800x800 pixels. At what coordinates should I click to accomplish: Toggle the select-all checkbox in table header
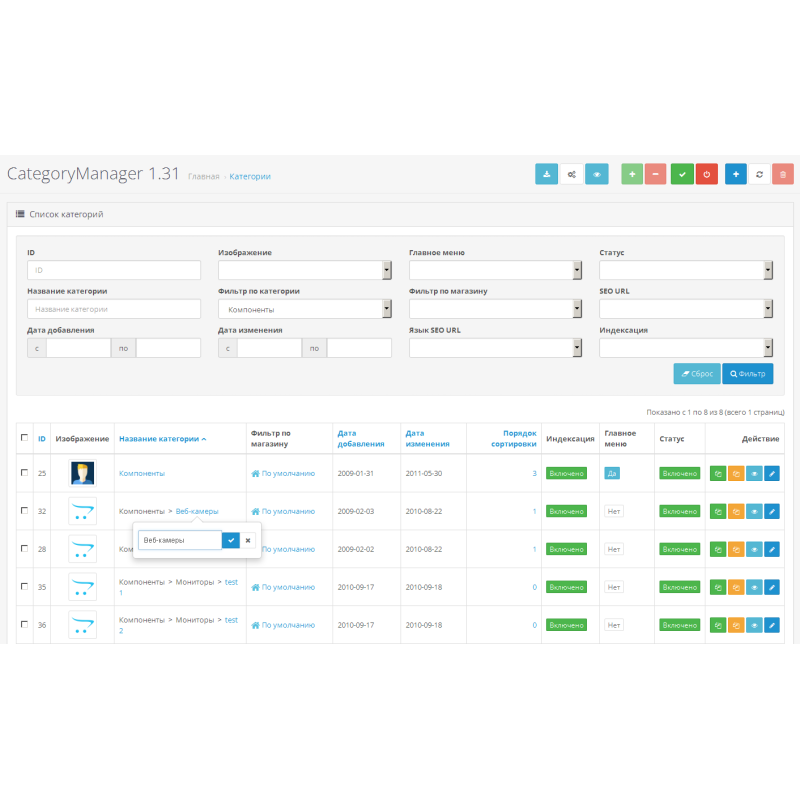pyautogui.click(x=25, y=438)
